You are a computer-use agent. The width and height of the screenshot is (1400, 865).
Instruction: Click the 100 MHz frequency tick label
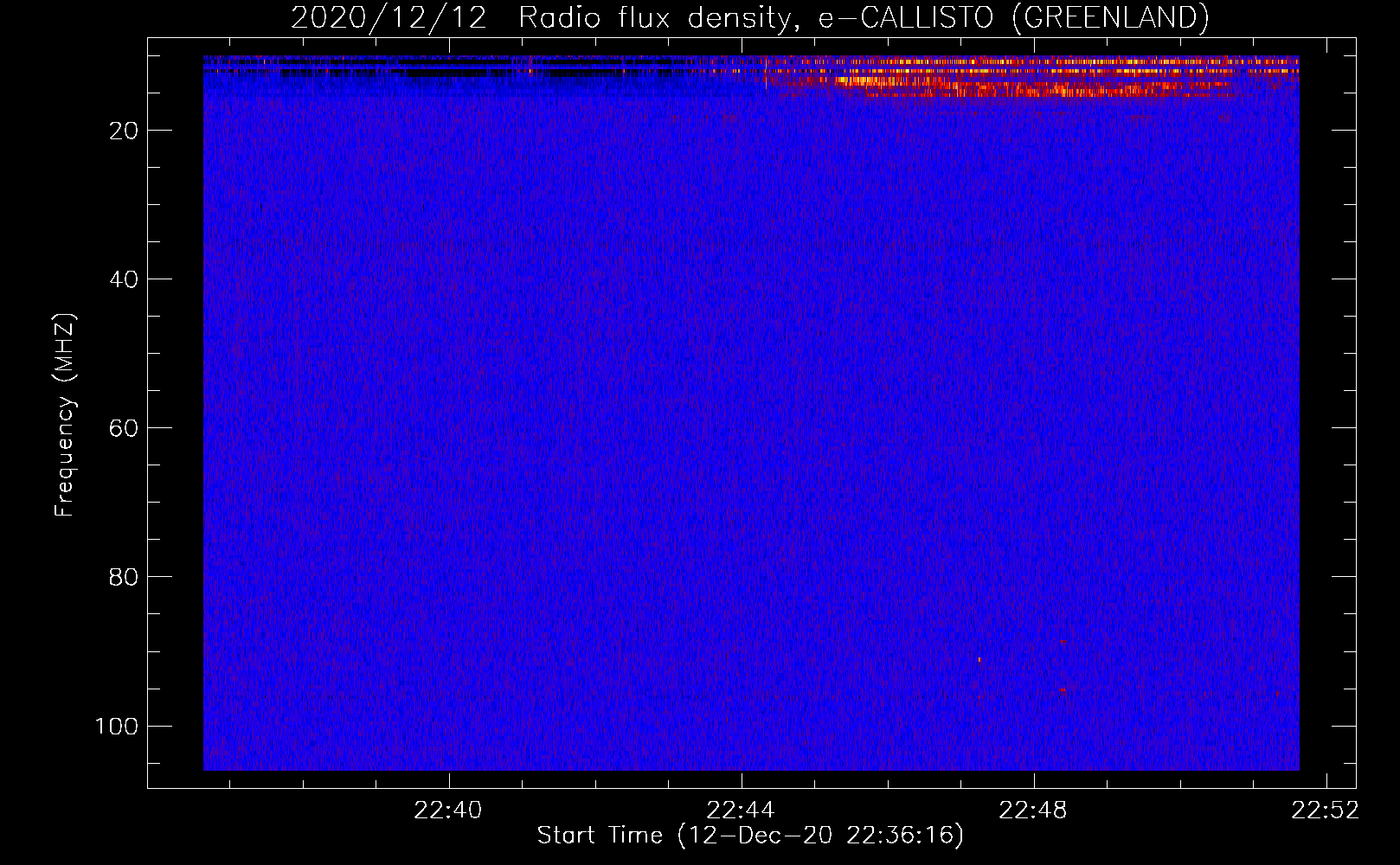coord(117,726)
